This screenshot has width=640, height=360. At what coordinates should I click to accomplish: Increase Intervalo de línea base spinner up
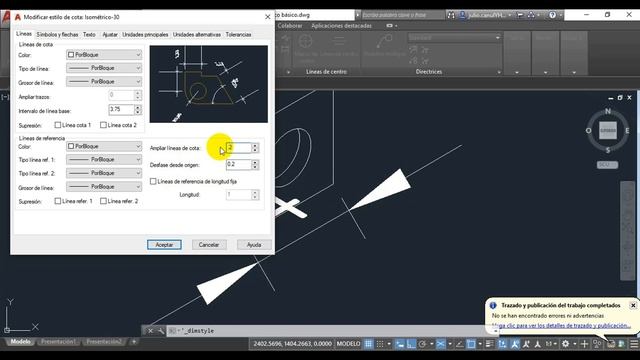(x=138, y=107)
